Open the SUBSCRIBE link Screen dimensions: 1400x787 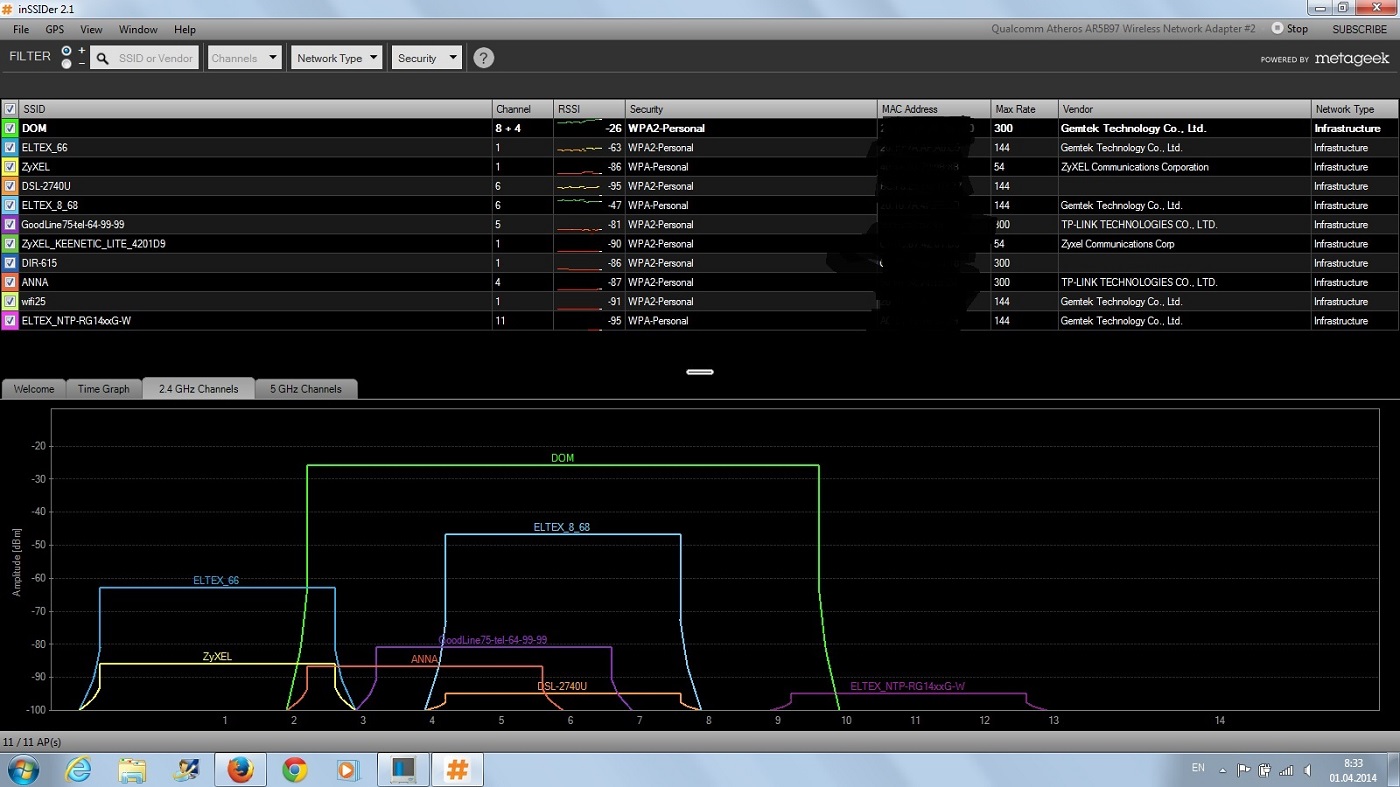tap(1360, 29)
